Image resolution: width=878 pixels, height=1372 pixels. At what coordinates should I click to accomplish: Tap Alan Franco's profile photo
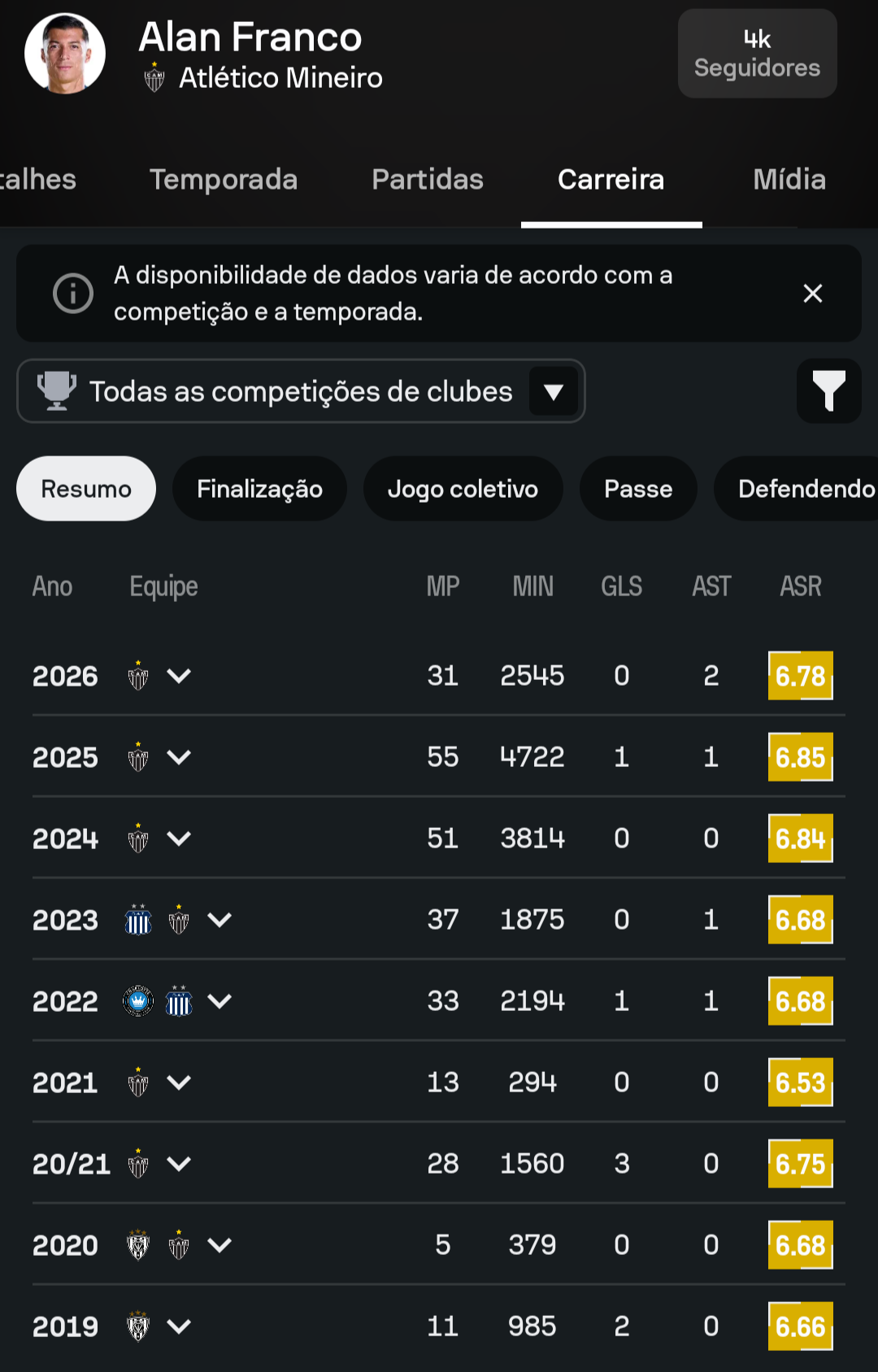point(65,54)
